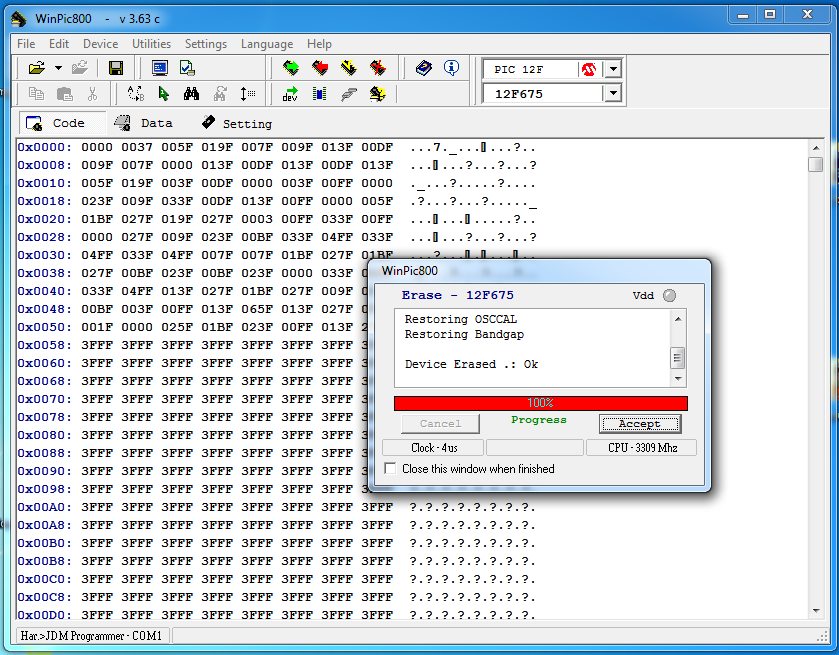Open the File menu
The width and height of the screenshot is (839, 655).
26,44
